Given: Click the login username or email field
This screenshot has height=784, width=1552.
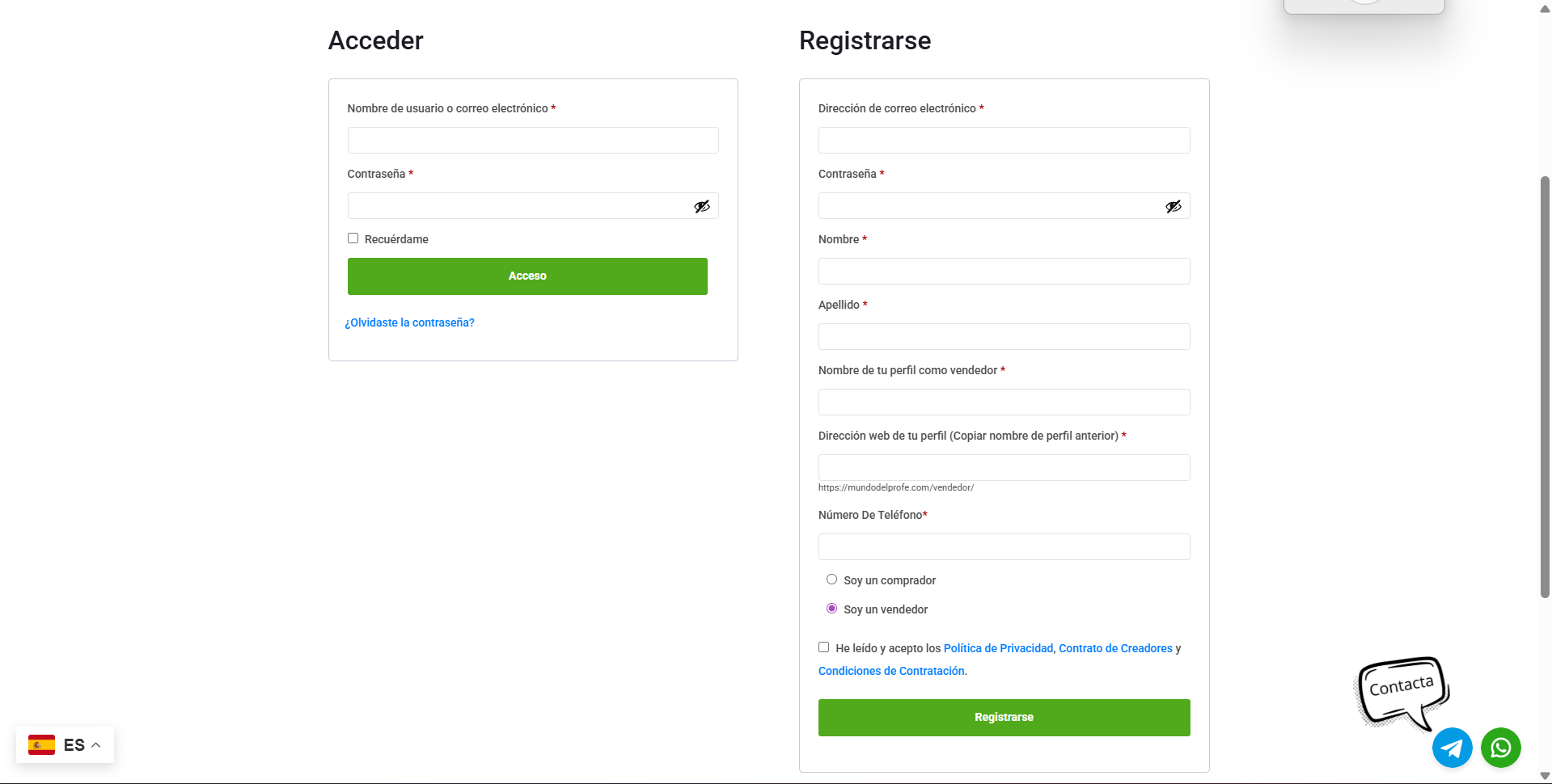Looking at the screenshot, I should (533, 141).
